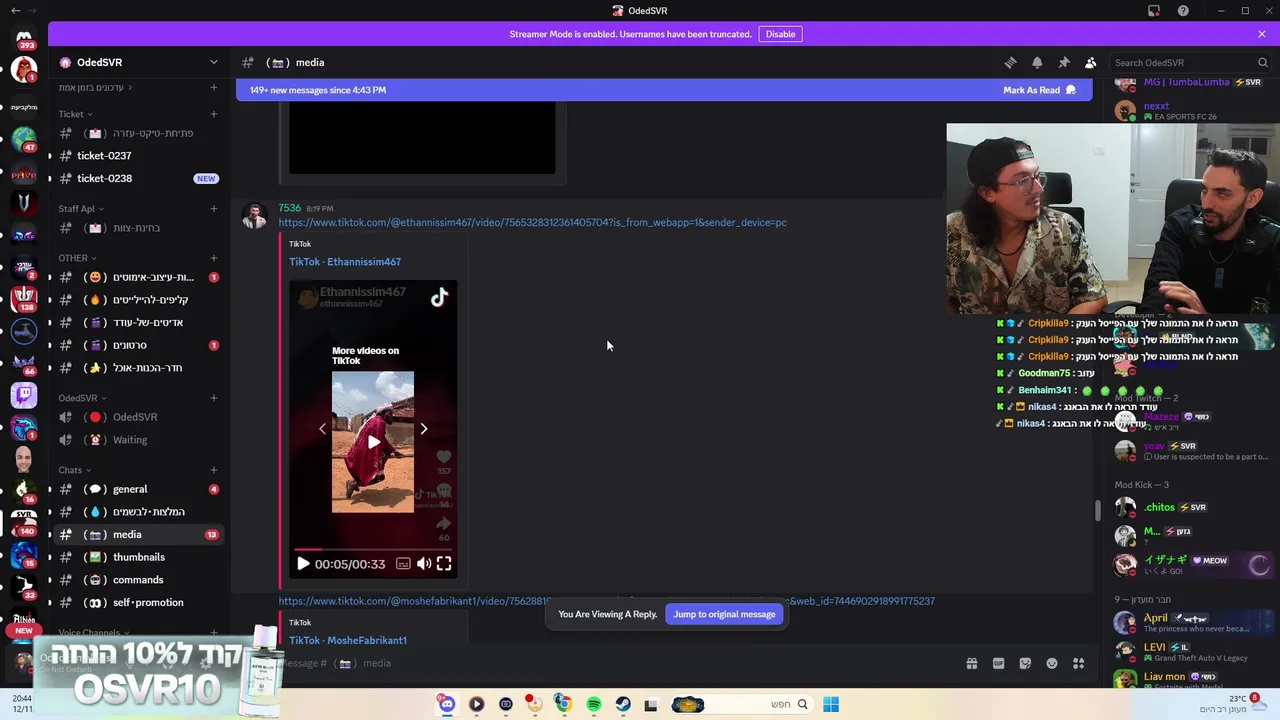Open the general channel
Viewport: 1280px width, 720px height.
coord(138,489)
